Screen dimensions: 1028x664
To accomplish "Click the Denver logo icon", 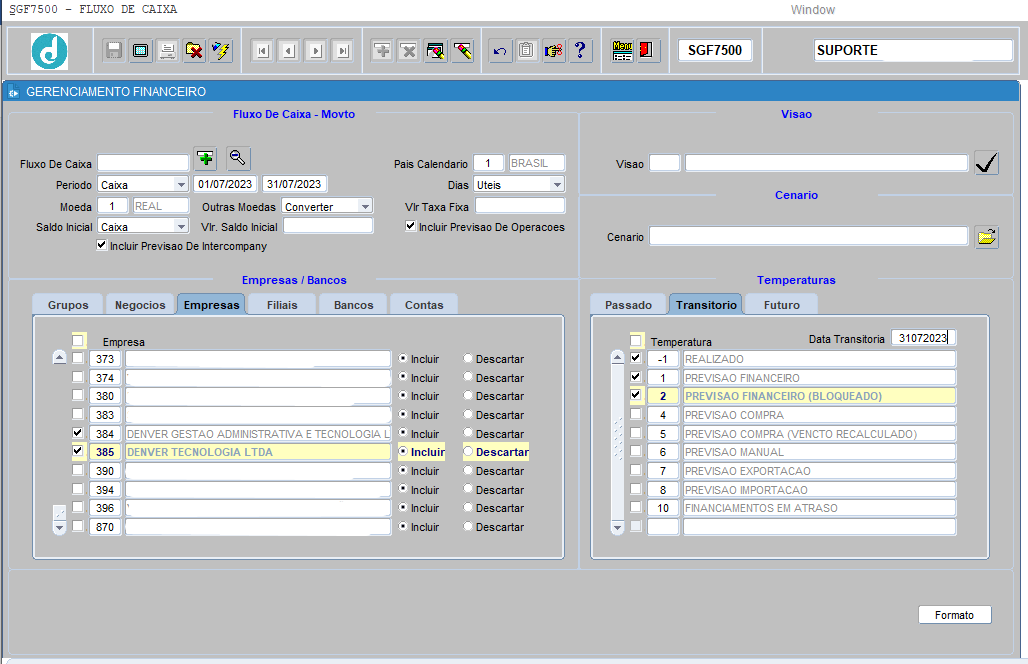I will [x=50, y=50].
